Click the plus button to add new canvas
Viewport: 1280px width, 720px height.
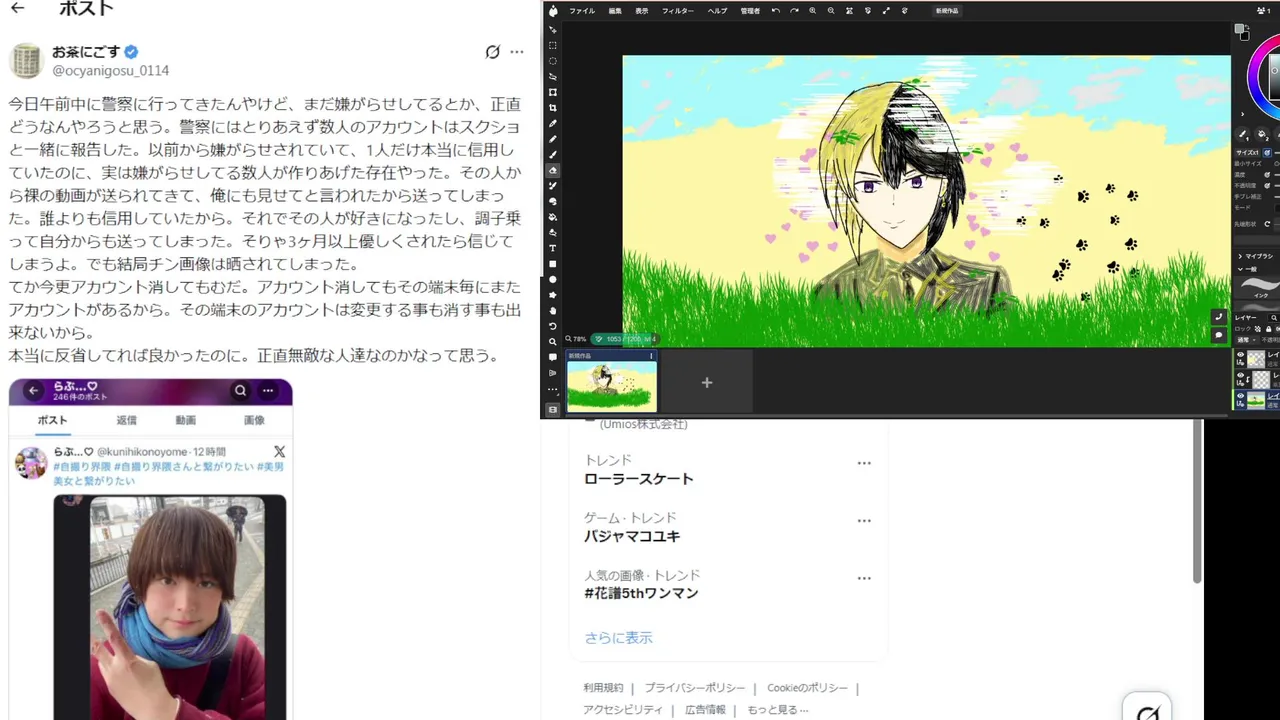coord(707,382)
